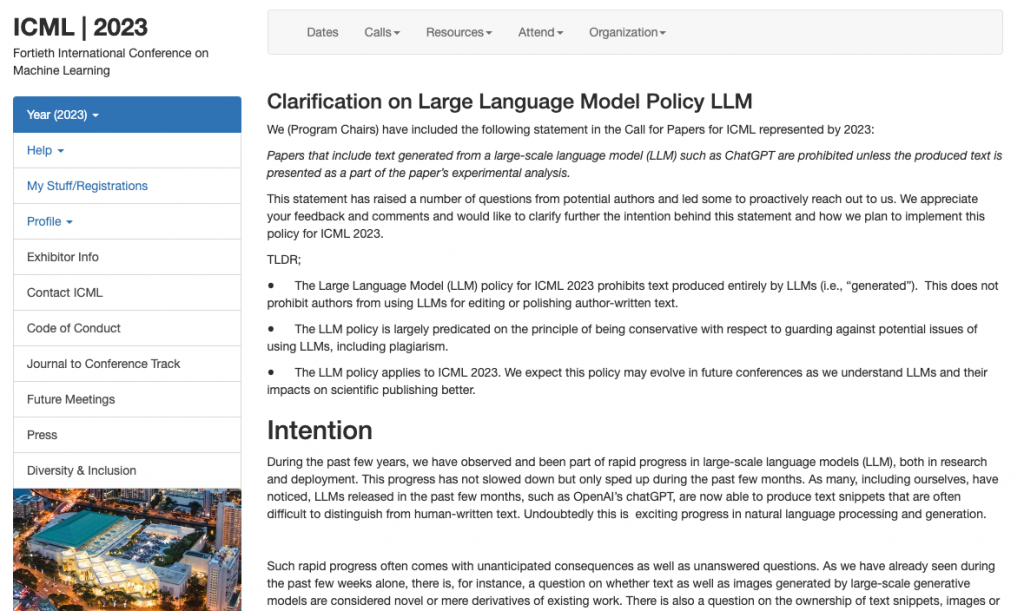Viewport: 1024px width, 611px height.
Task: Click the bullet starting 'The LLM policy is largely predicated'
Action: [x=622, y=337]
